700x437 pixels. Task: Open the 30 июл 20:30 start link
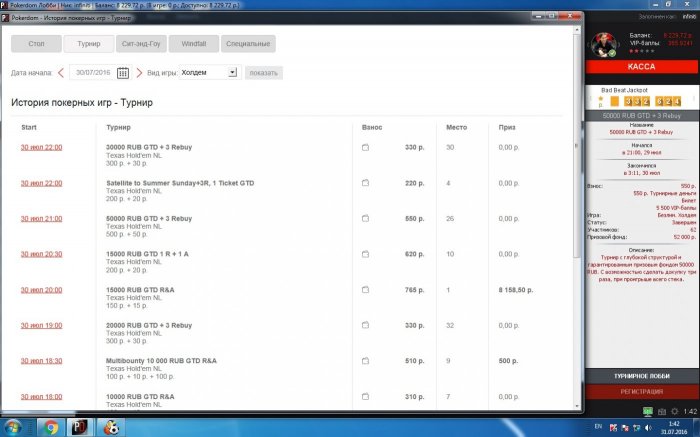coord(42,254)
